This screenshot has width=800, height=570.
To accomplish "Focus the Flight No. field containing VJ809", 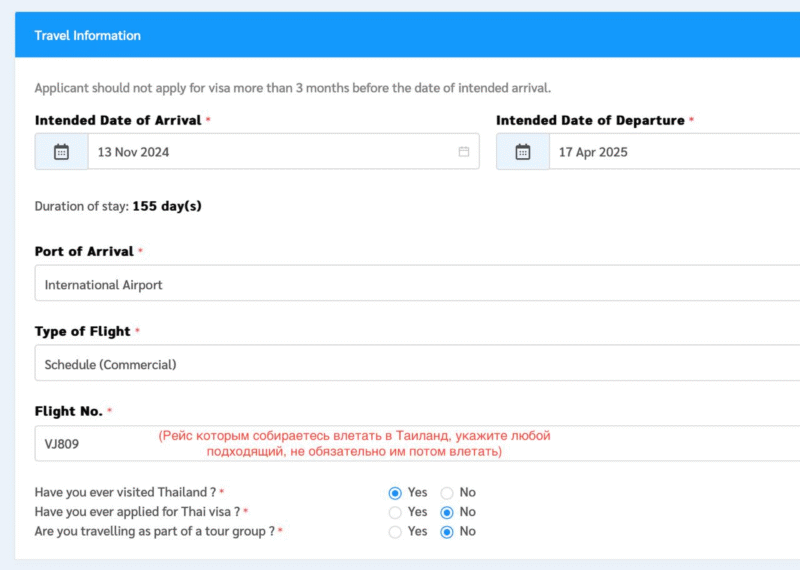I will [90, 443].
